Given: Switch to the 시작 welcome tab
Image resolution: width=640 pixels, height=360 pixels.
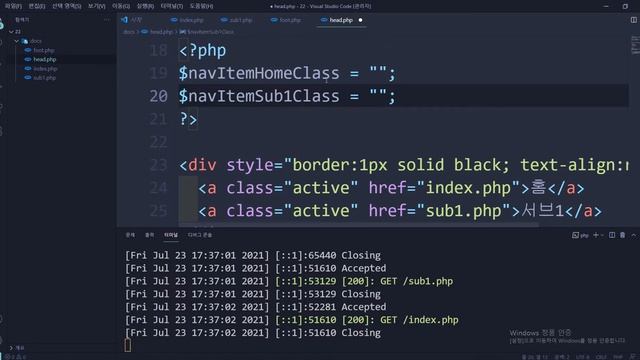Looking at the screenshot, I should pyautogui.click(x=136, y=20).
